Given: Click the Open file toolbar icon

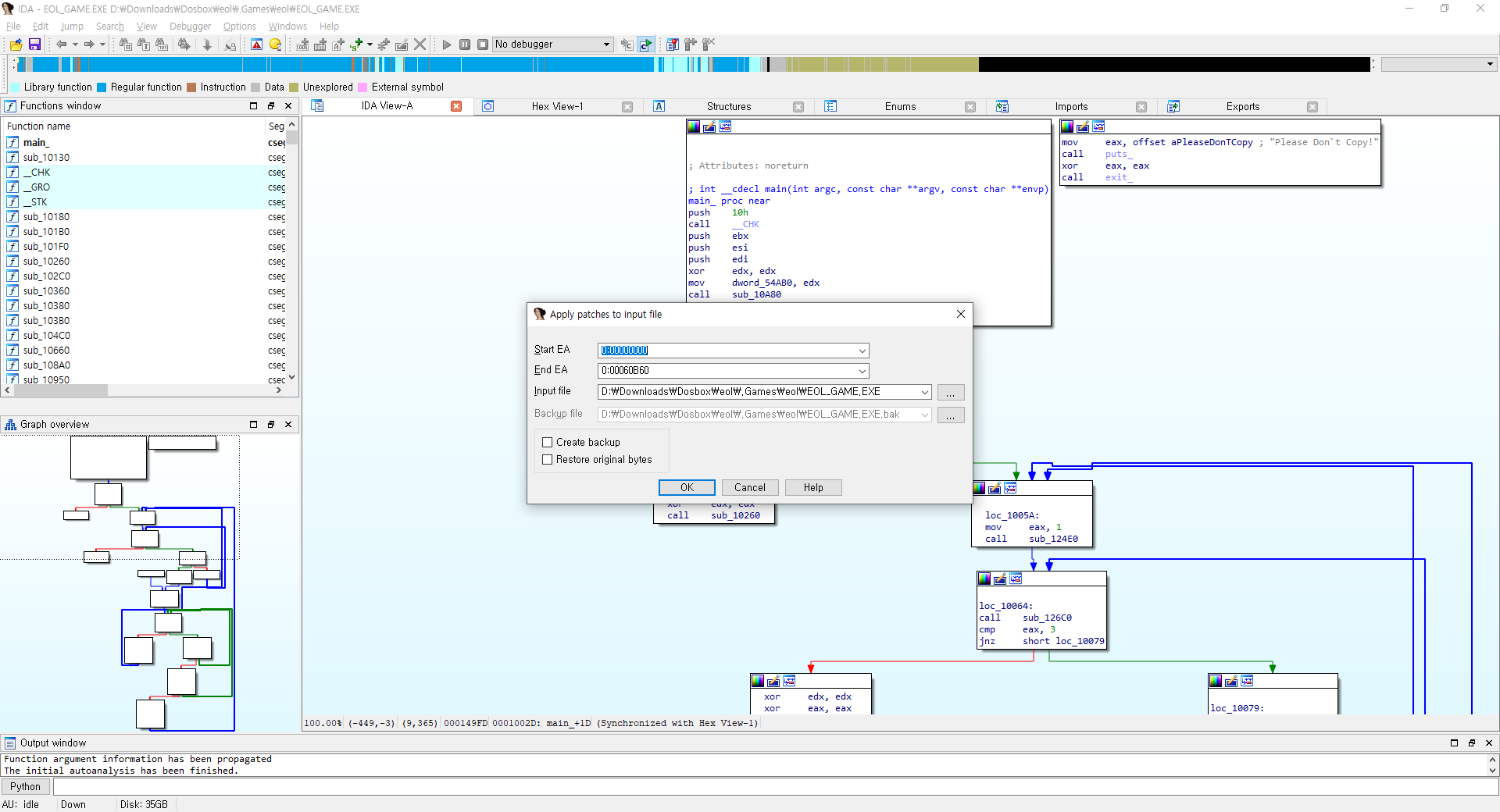Looking at the screenshot, I should coord(16,45).
